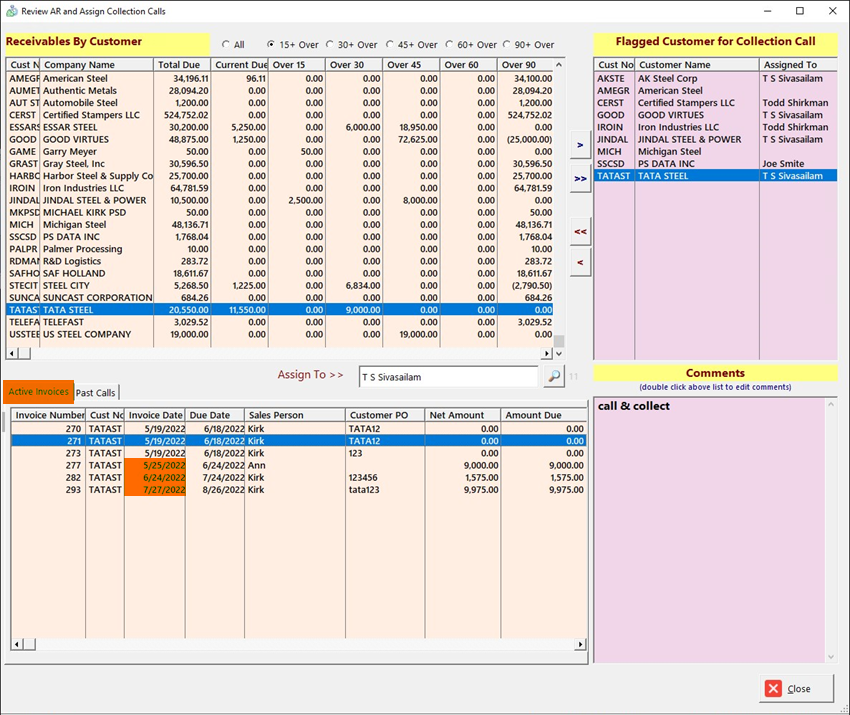The image size is (850, 715).
Task: Click the Assign To text field
Action: point(448,376)
